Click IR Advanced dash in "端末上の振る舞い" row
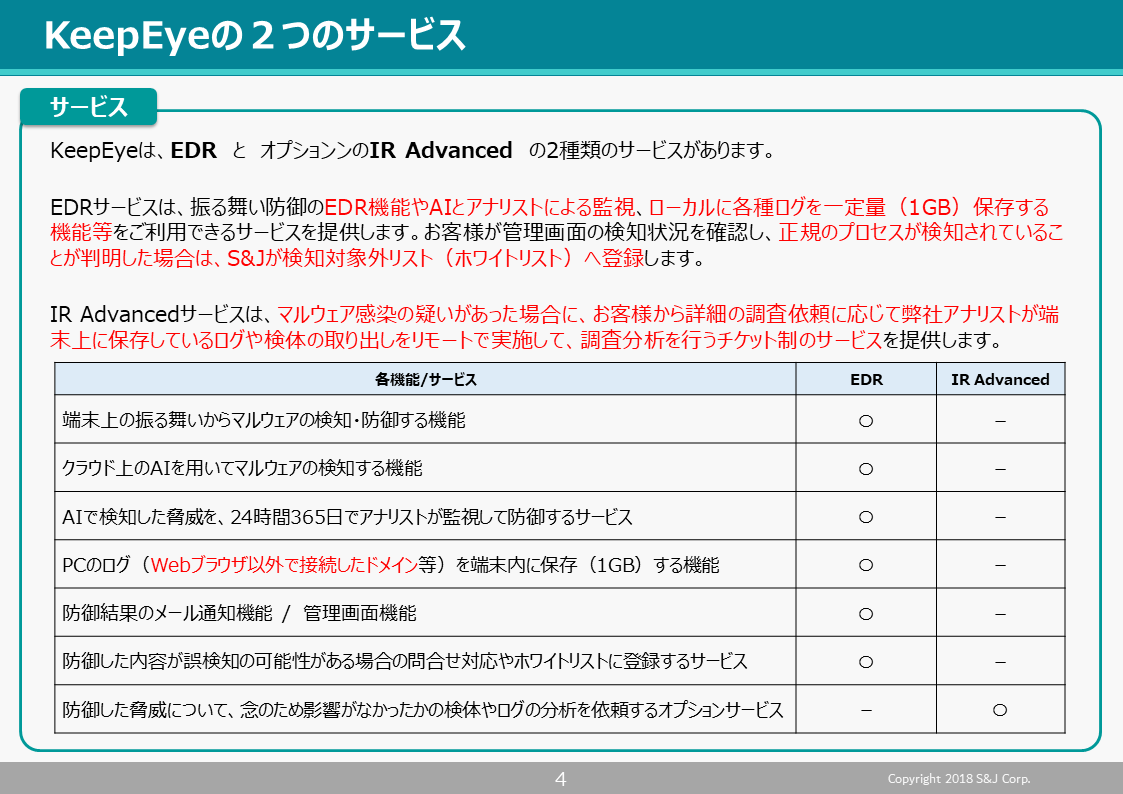Screen dimensions: 1123x794 (x=1001, y=421)
